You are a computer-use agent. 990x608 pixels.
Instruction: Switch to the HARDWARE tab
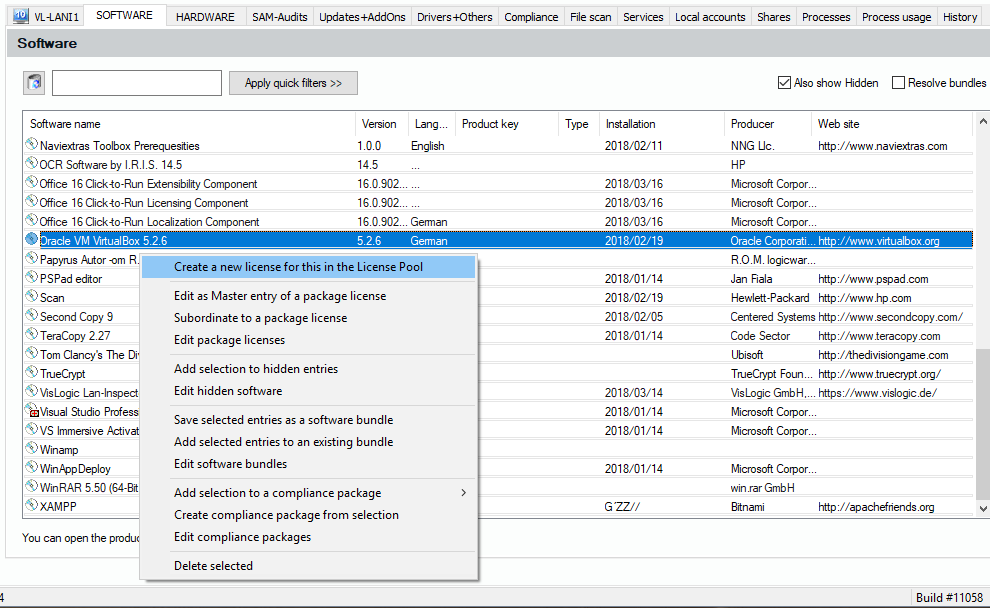point(205,17)
